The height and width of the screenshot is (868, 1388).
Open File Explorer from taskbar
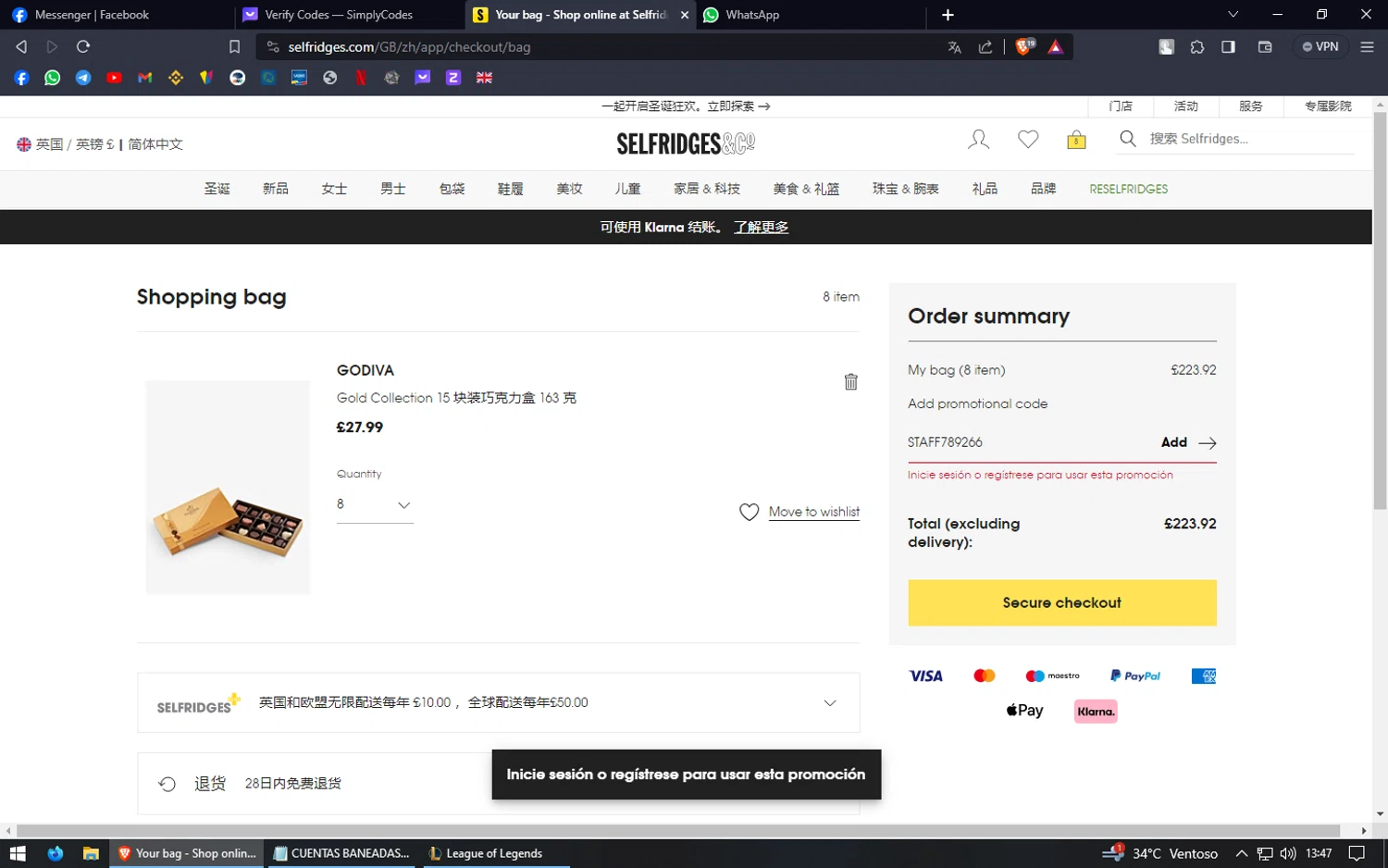91,853
